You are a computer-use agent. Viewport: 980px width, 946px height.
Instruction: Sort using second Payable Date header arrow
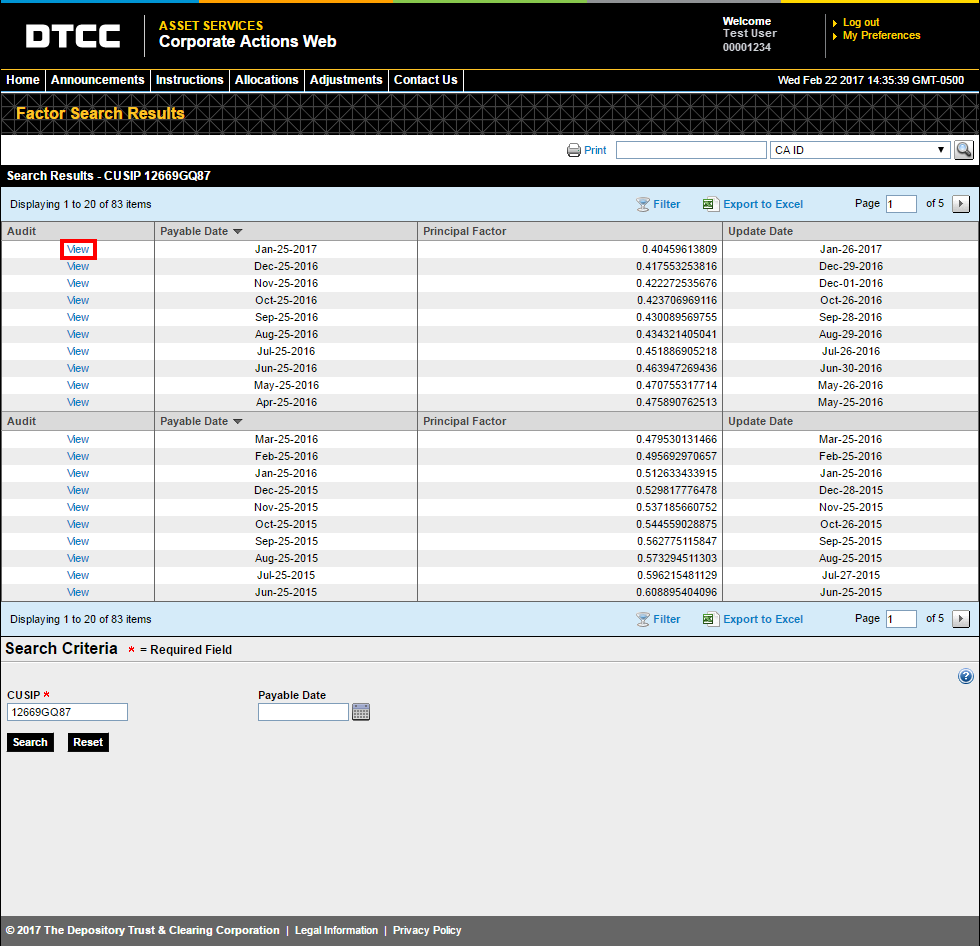[x=238, y=421]
